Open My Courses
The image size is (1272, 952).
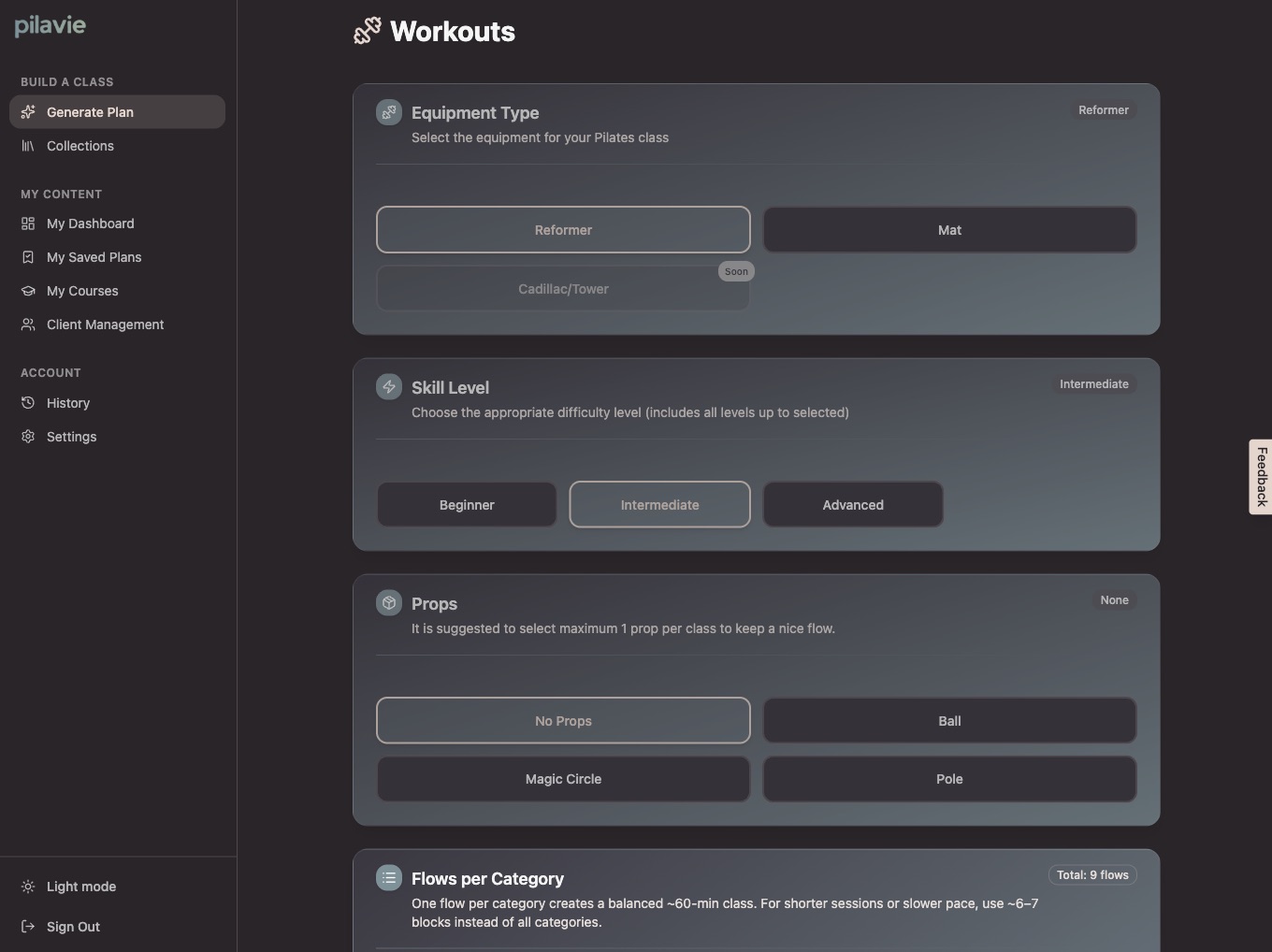click(x=117, y=291)
